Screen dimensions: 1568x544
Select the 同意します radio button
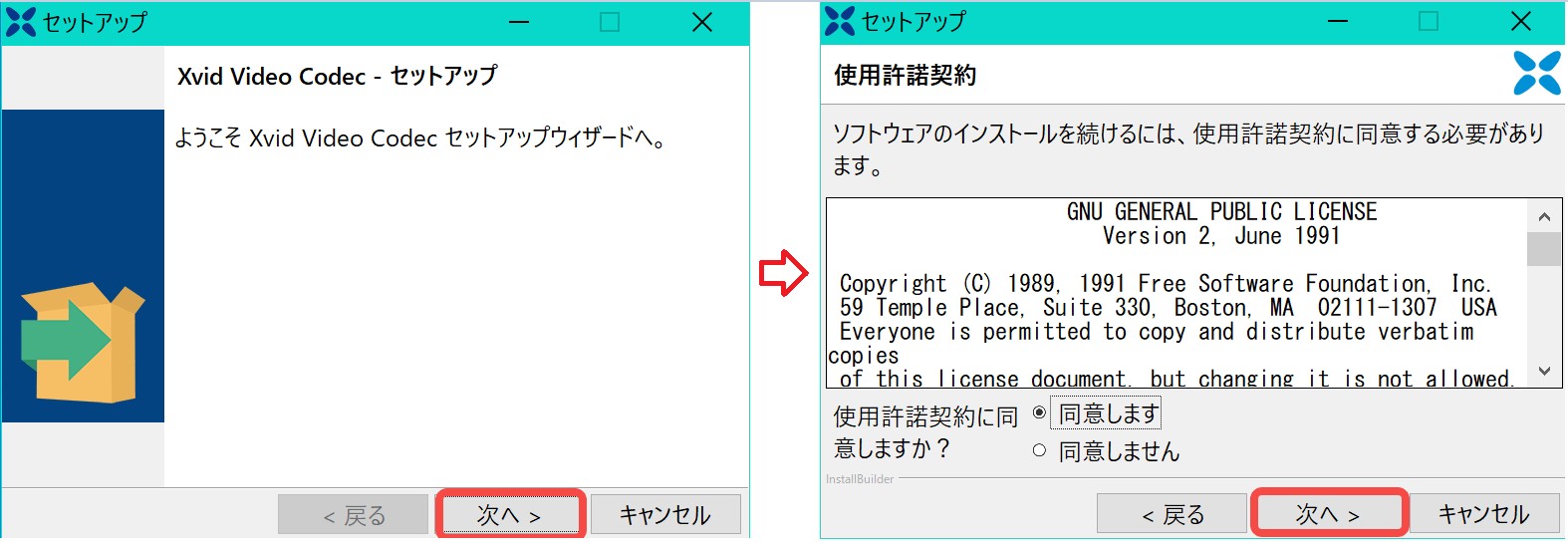click(x=1040, y=411)
